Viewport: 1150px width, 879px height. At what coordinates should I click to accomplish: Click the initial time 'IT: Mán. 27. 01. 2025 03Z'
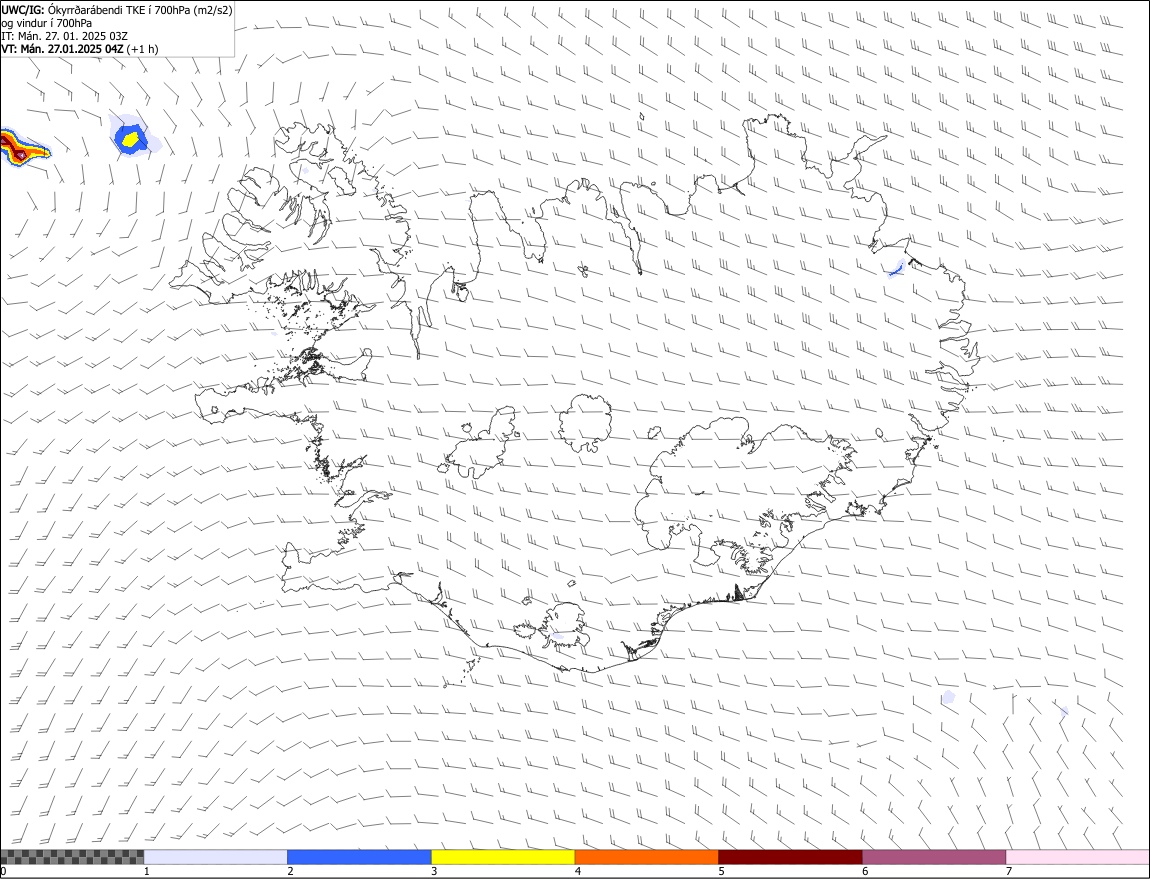(x=65, y=36)
